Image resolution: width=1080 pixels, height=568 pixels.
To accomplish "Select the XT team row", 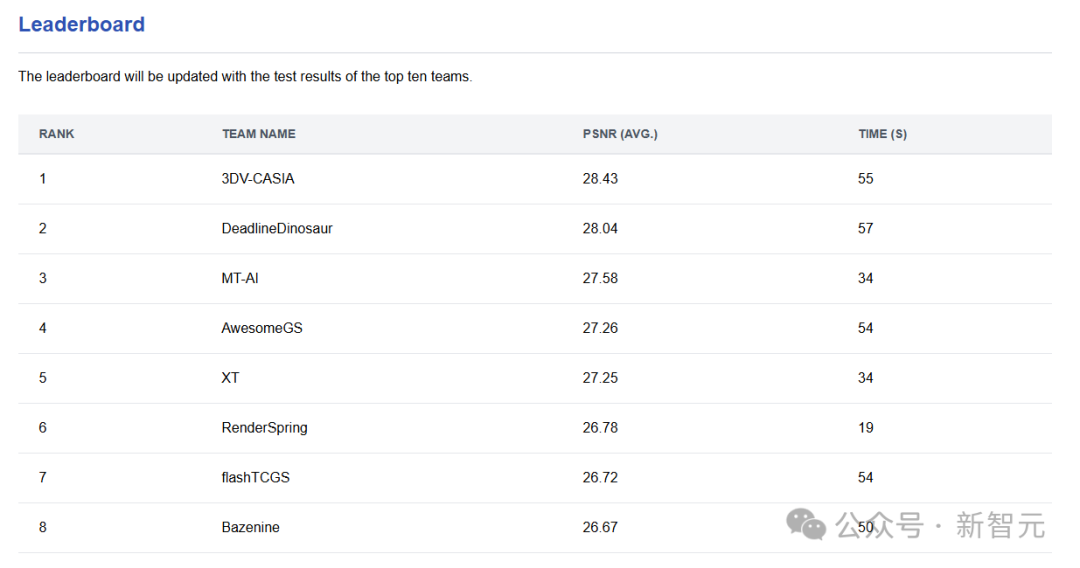I will tap(231, 378).
